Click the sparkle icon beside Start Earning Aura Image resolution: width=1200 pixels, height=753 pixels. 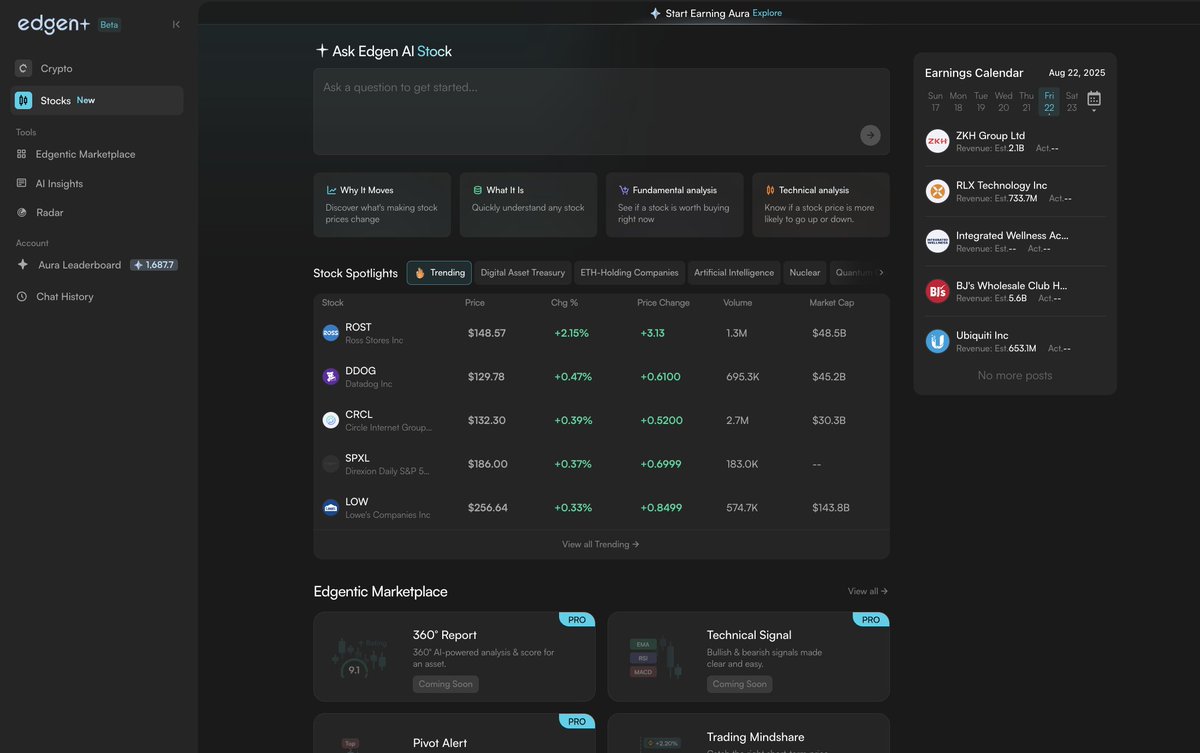pos(655,13)
